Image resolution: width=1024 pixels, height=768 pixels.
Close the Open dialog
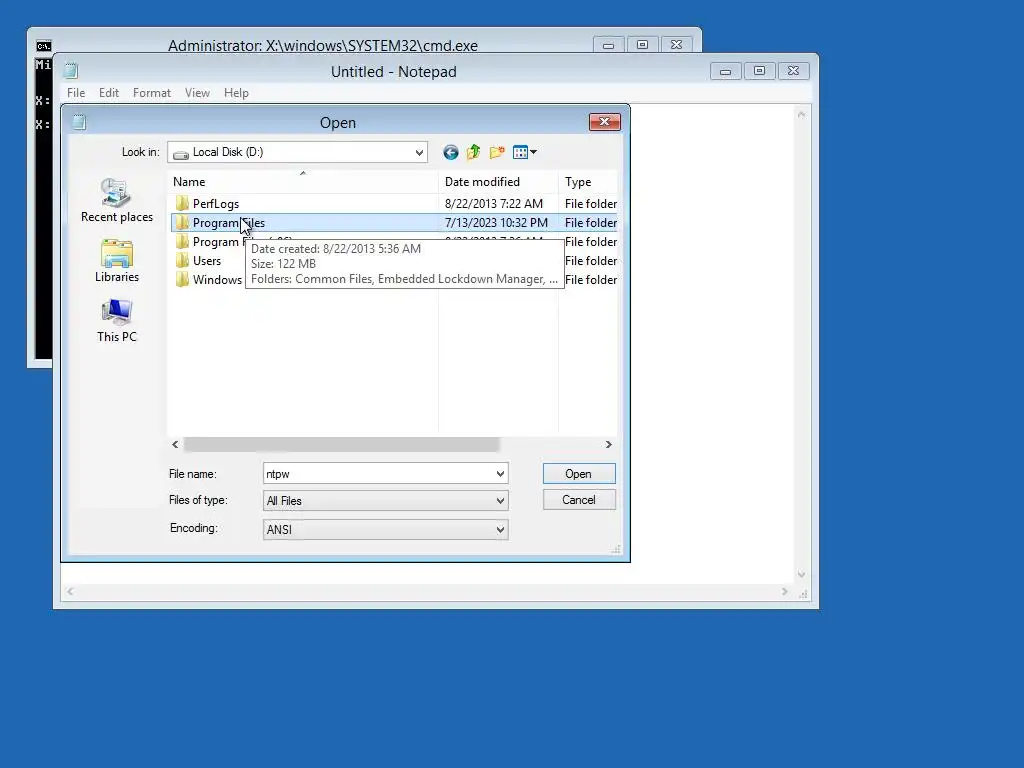[605, 121]
